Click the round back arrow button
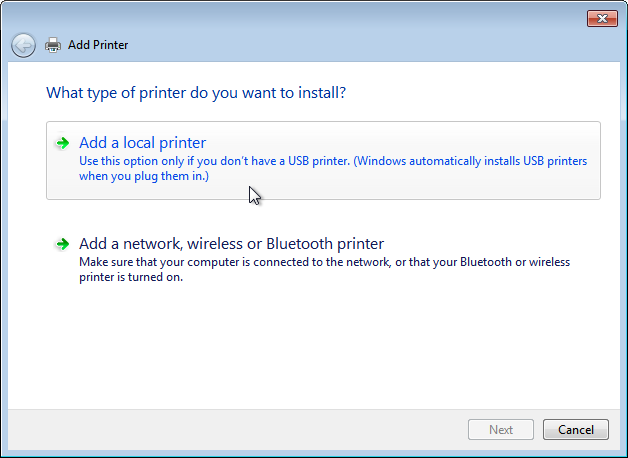 pyautogui.click(x=23, y=45)
